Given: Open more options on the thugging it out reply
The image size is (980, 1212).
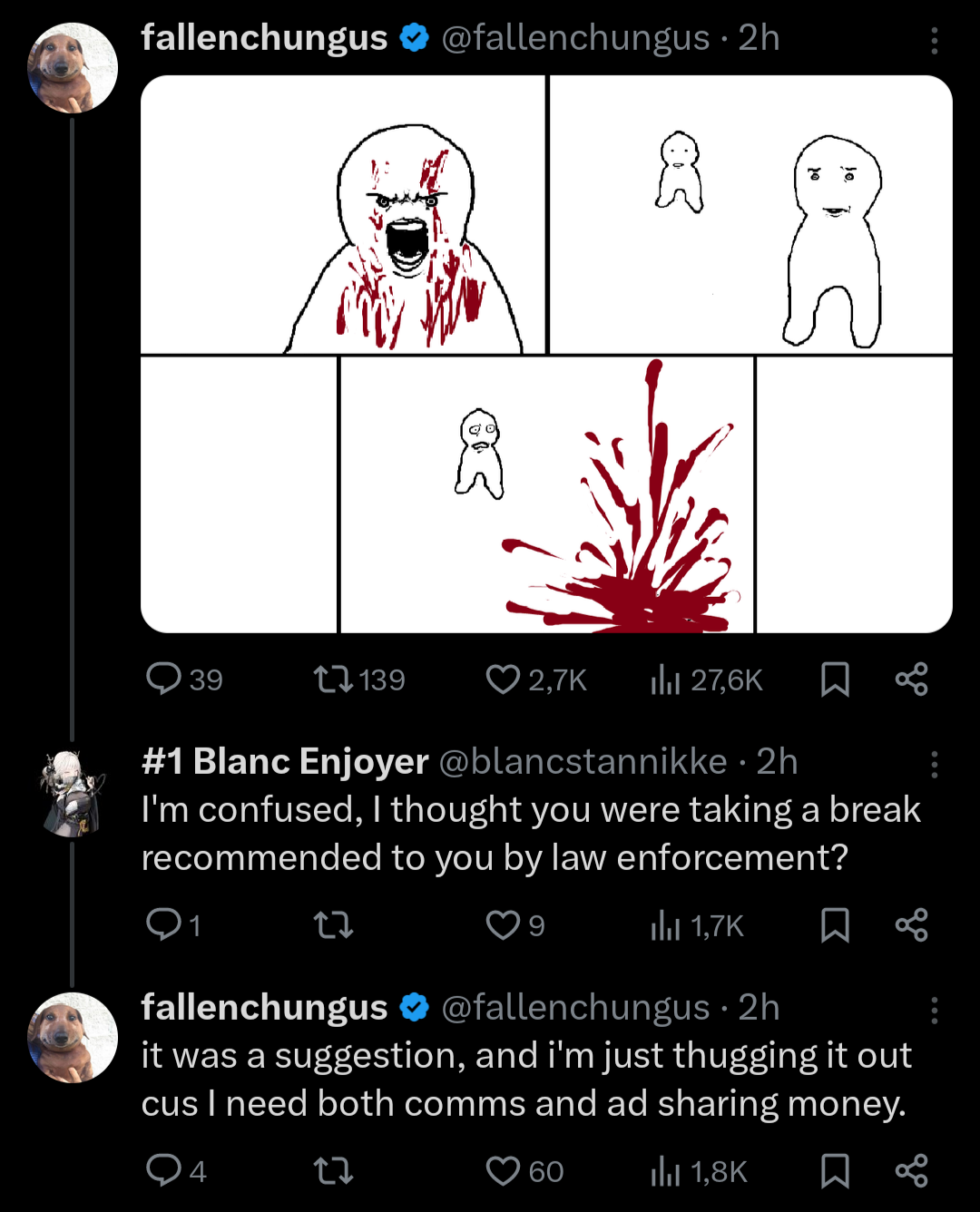Looking at the screenshot, I should pyautogui.click(x=934, y=1010).
